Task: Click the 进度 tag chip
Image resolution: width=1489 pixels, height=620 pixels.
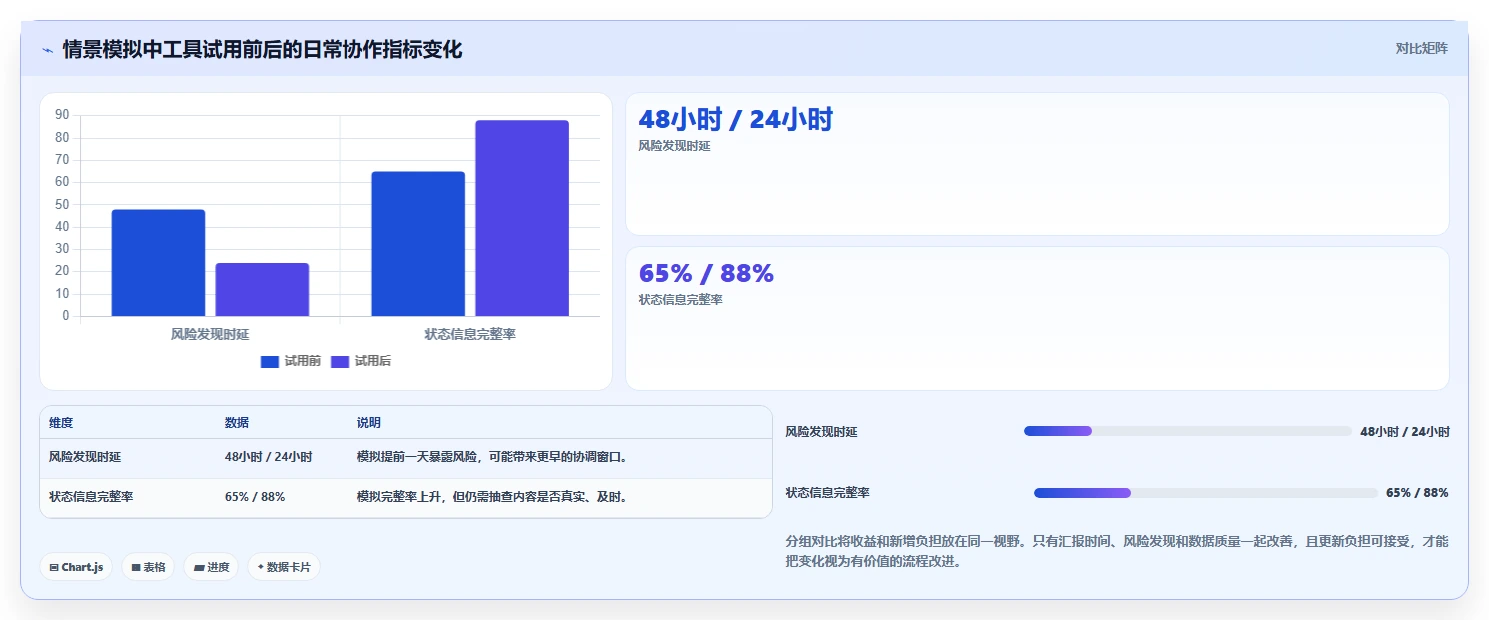Action: tap(211, 567)
